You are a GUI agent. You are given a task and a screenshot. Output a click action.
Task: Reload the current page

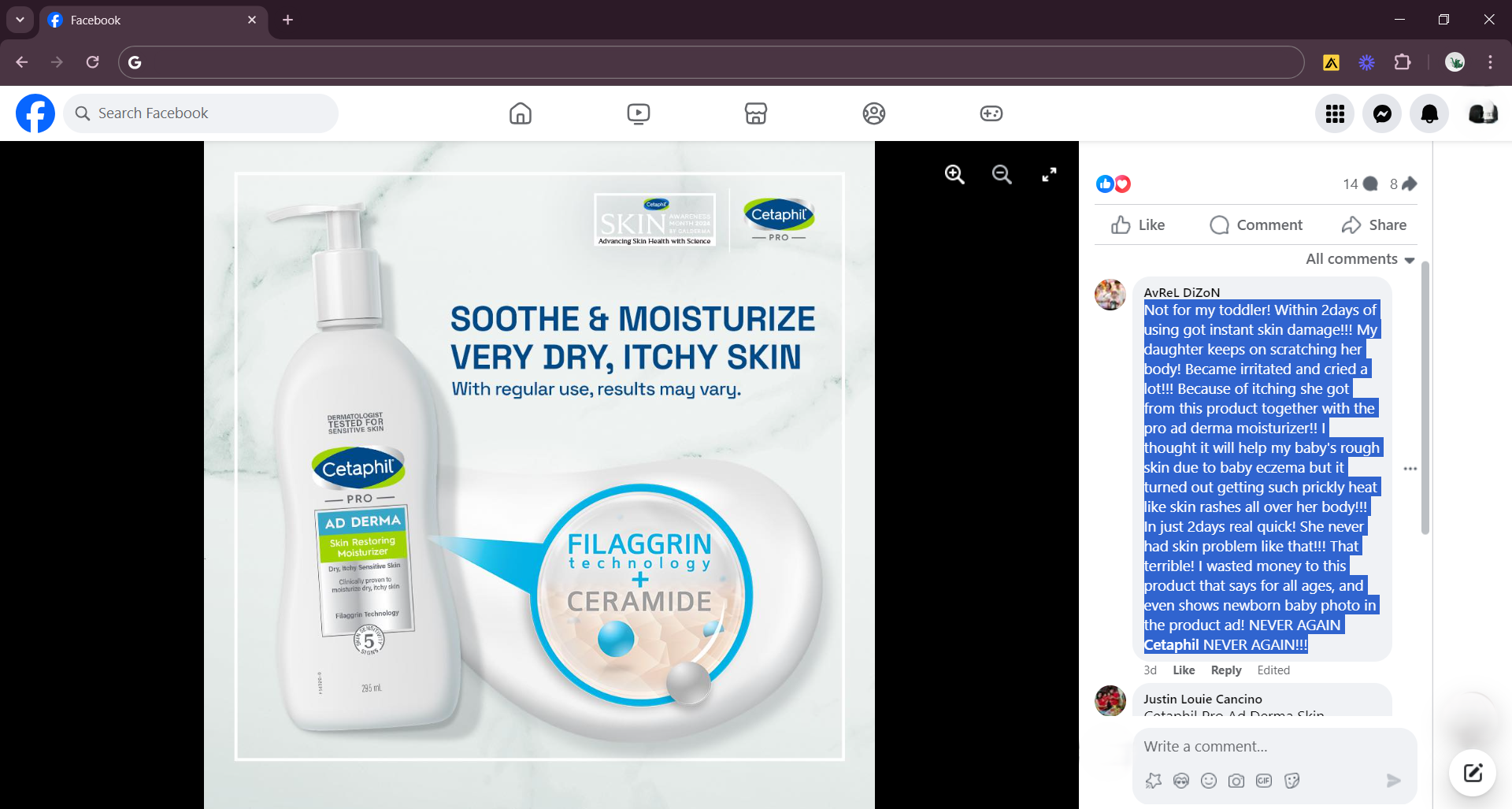pos(92,62)
